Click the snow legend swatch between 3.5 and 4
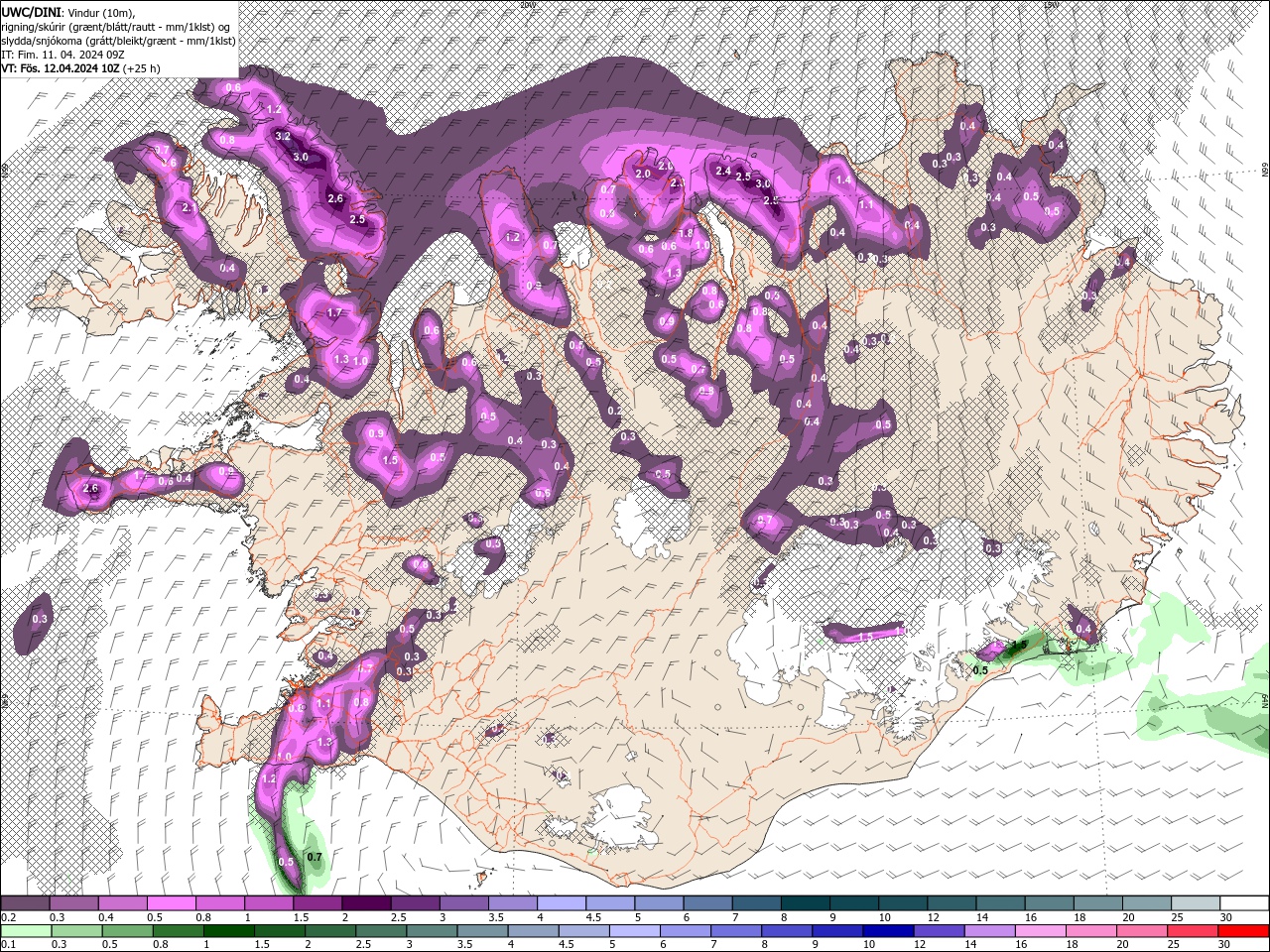Viewport: 1270px width, 952px height. click(x=512, y=903)
